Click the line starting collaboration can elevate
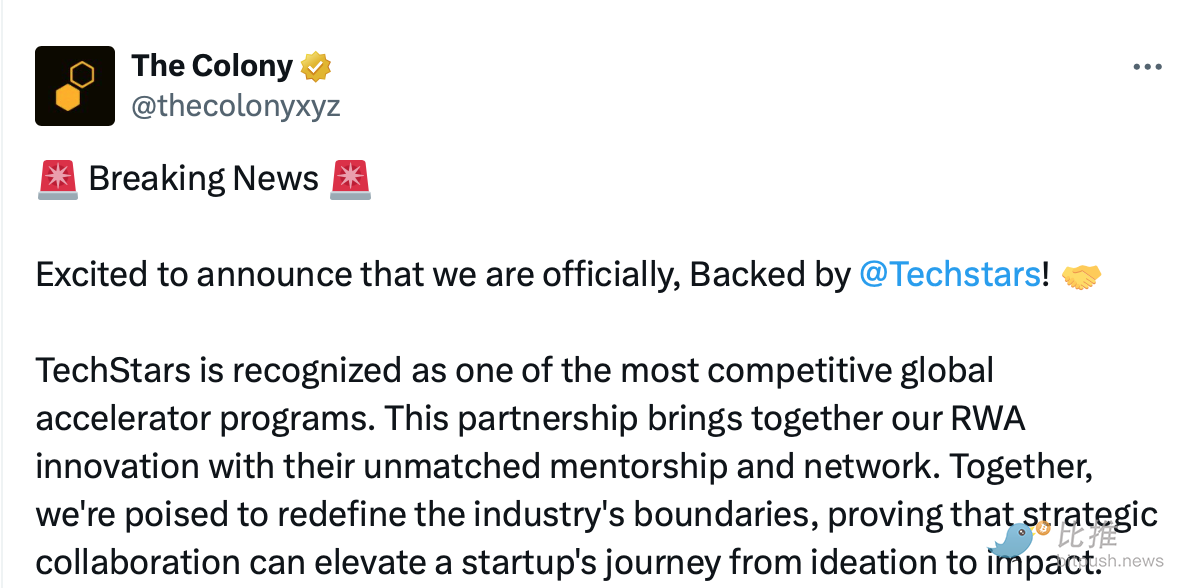 (564, 562)
